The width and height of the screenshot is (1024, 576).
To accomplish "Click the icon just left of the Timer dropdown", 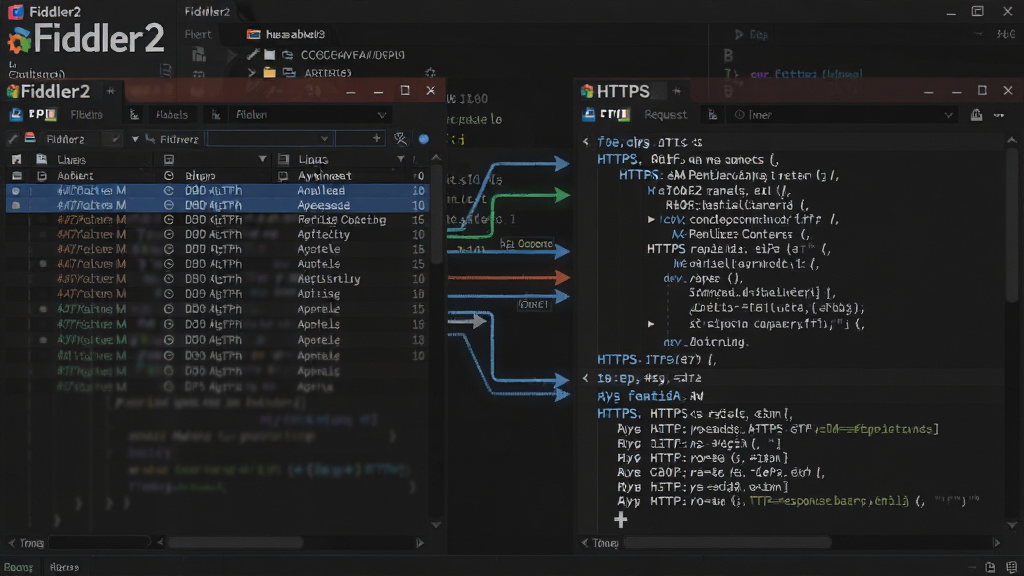I will click(x=712, y=115).
